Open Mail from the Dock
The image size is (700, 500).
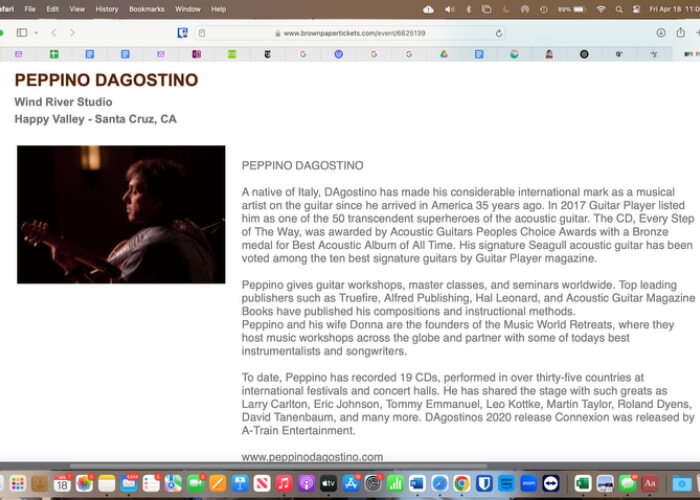129,483
